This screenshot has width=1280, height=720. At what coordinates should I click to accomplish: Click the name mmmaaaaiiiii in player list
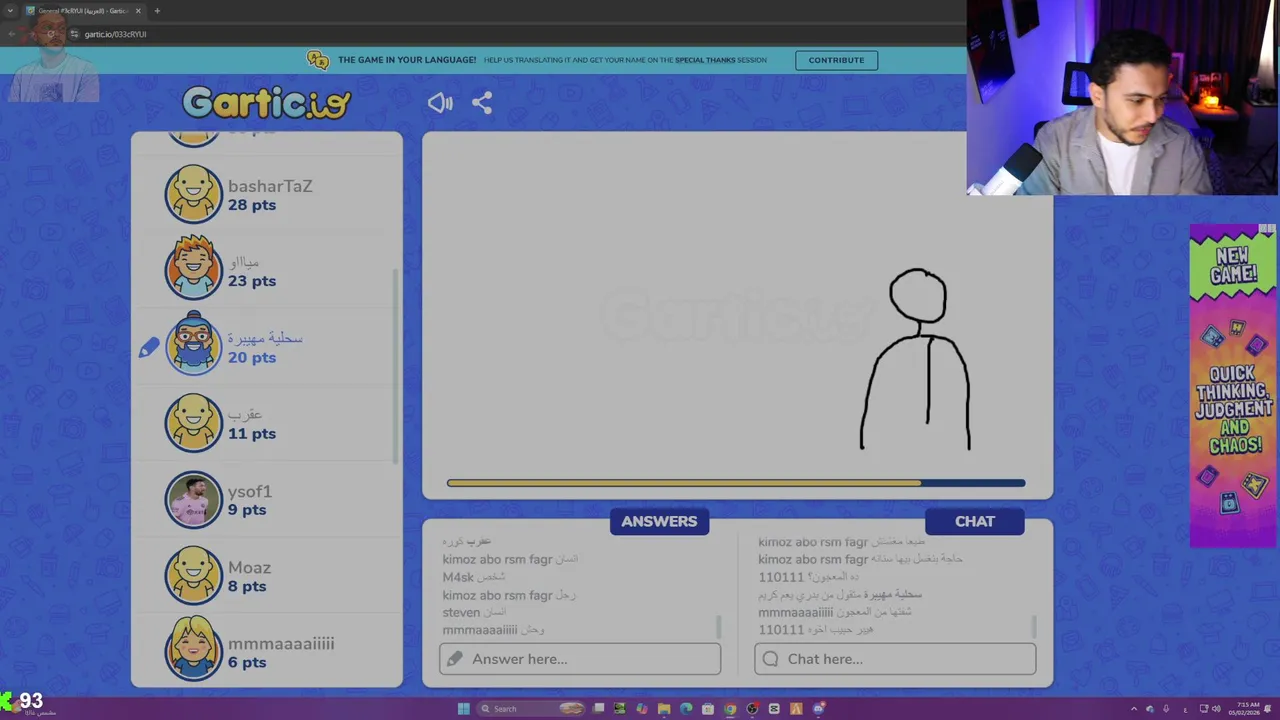click(281, 643)
